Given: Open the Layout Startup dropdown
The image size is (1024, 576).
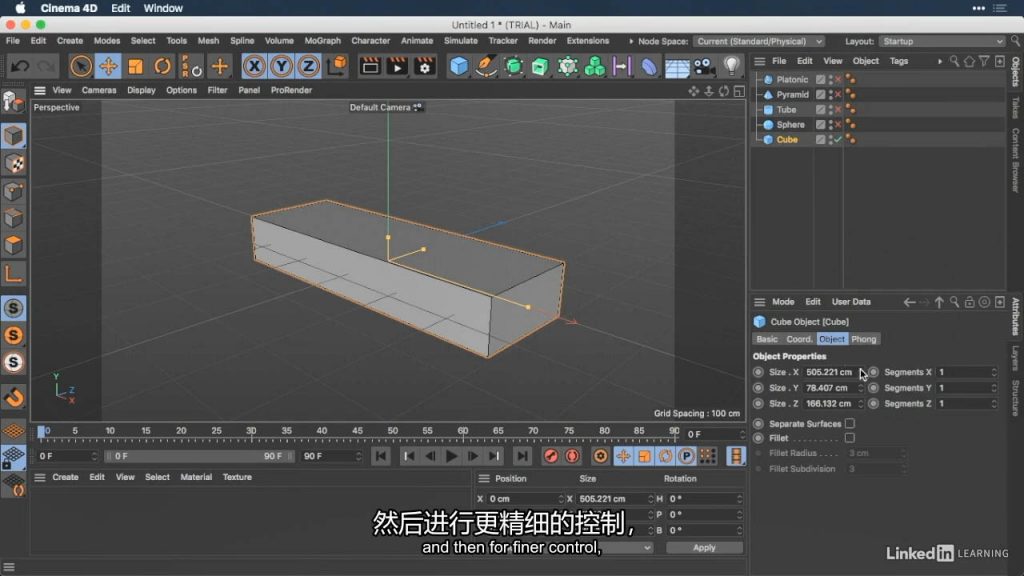Looking at the screenshot, I should click(942, 41).
